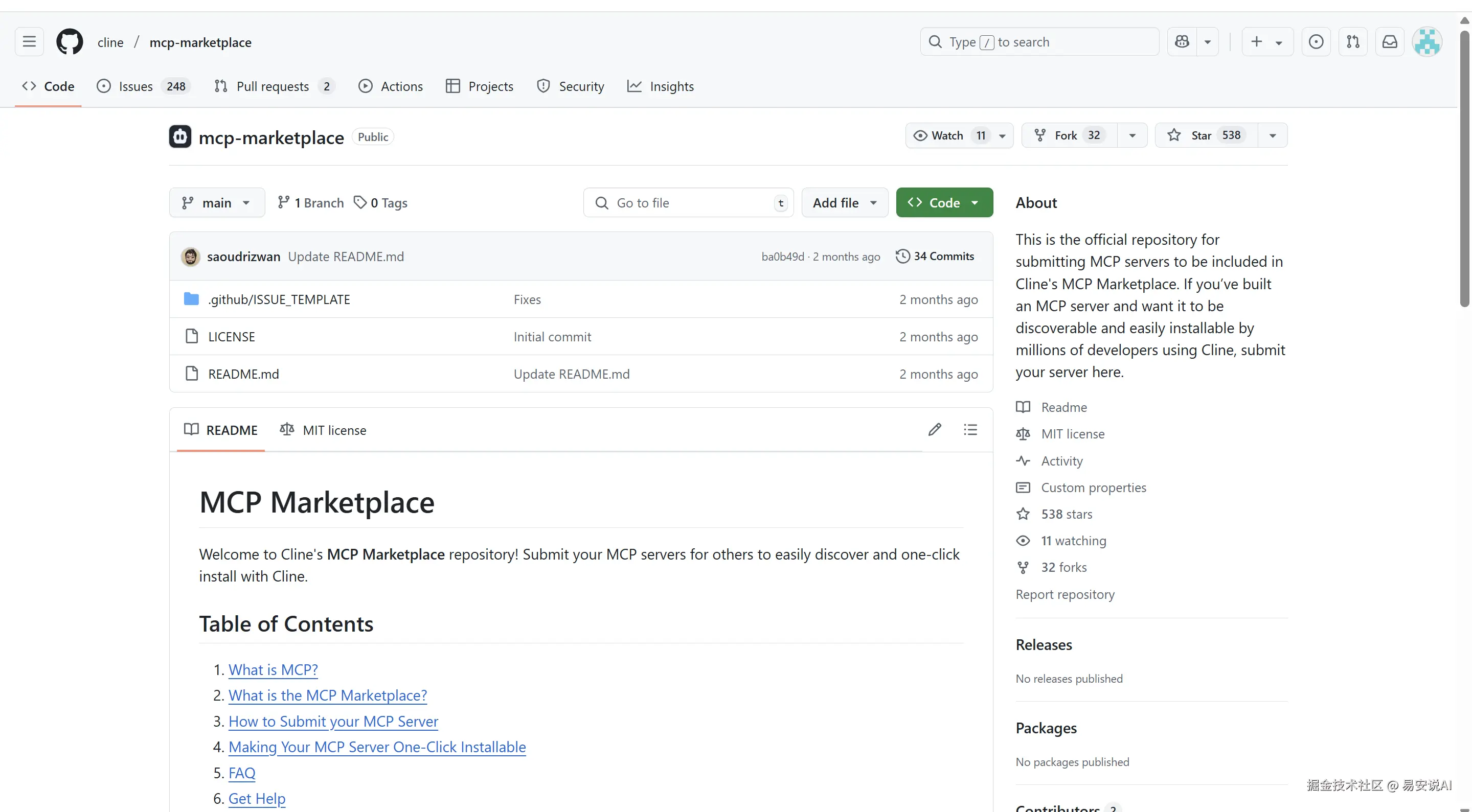The width and height of the screenshot is (1472, 812).
Task: Open the GitHub homepage logo
Action: [x=69, y=42]
